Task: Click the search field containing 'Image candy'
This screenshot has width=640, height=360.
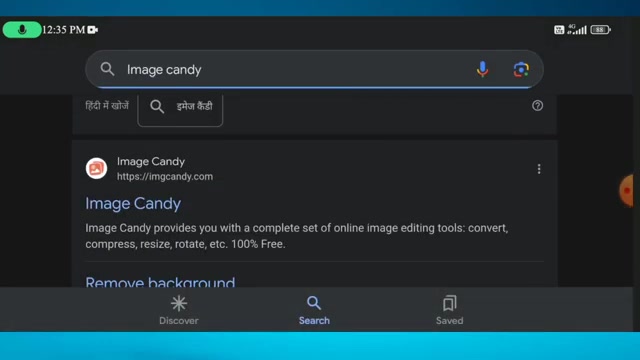Action: click(314, 69)
